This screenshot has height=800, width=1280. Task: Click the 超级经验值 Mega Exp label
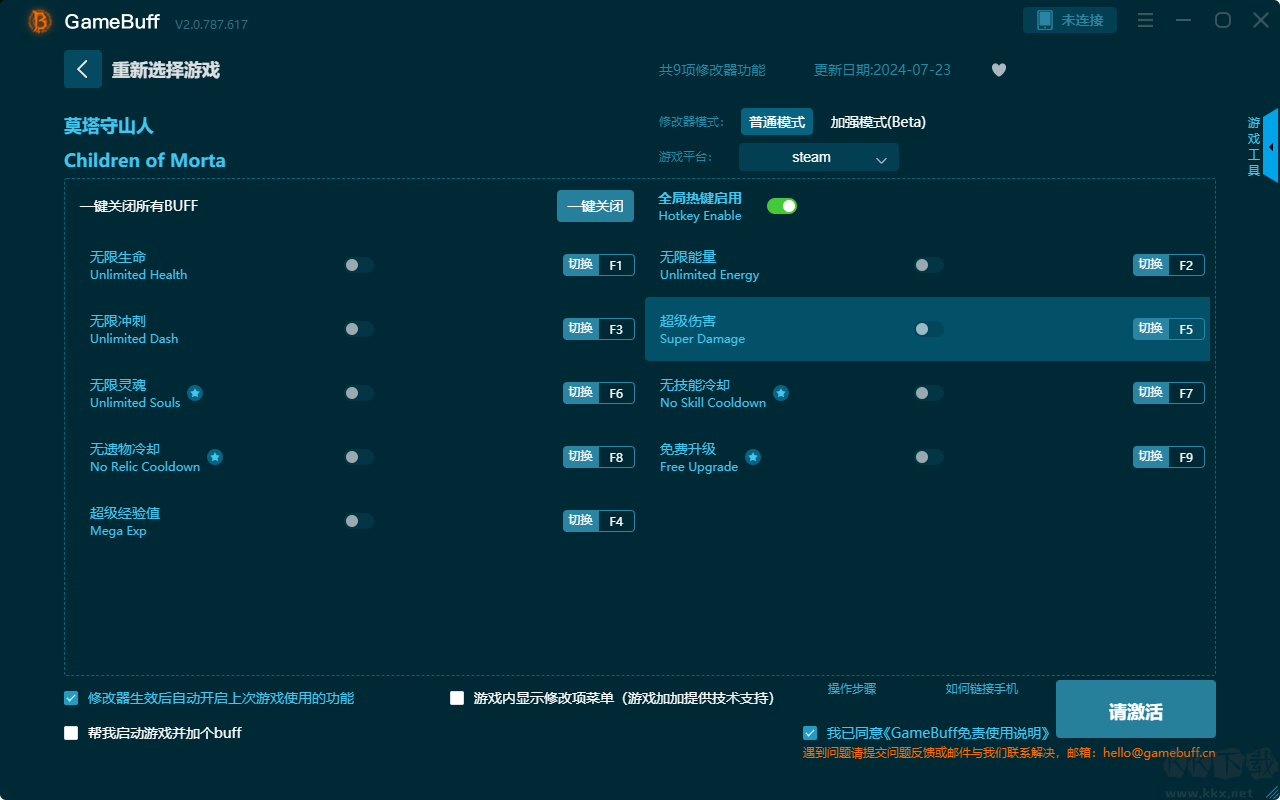tap(125, 521)
